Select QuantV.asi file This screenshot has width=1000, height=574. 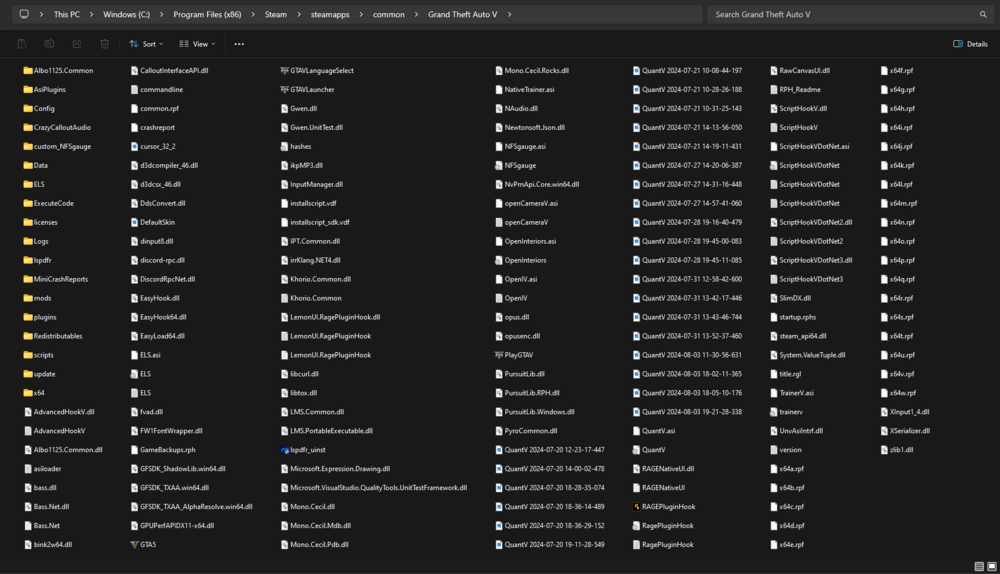[x=654, y=430]
